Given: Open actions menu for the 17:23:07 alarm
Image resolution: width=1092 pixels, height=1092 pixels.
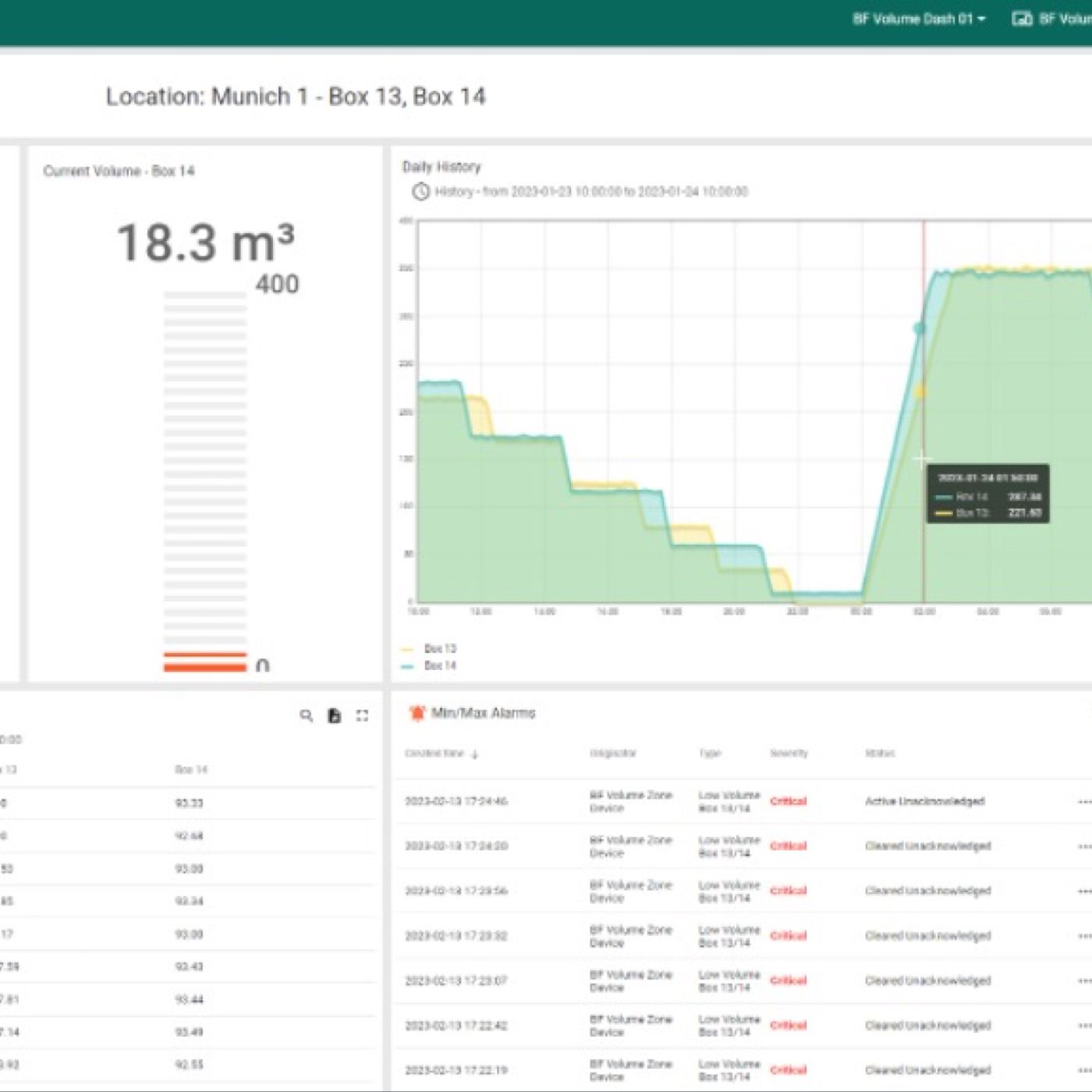Looking at the screenshot, I should pos(1084,980).
